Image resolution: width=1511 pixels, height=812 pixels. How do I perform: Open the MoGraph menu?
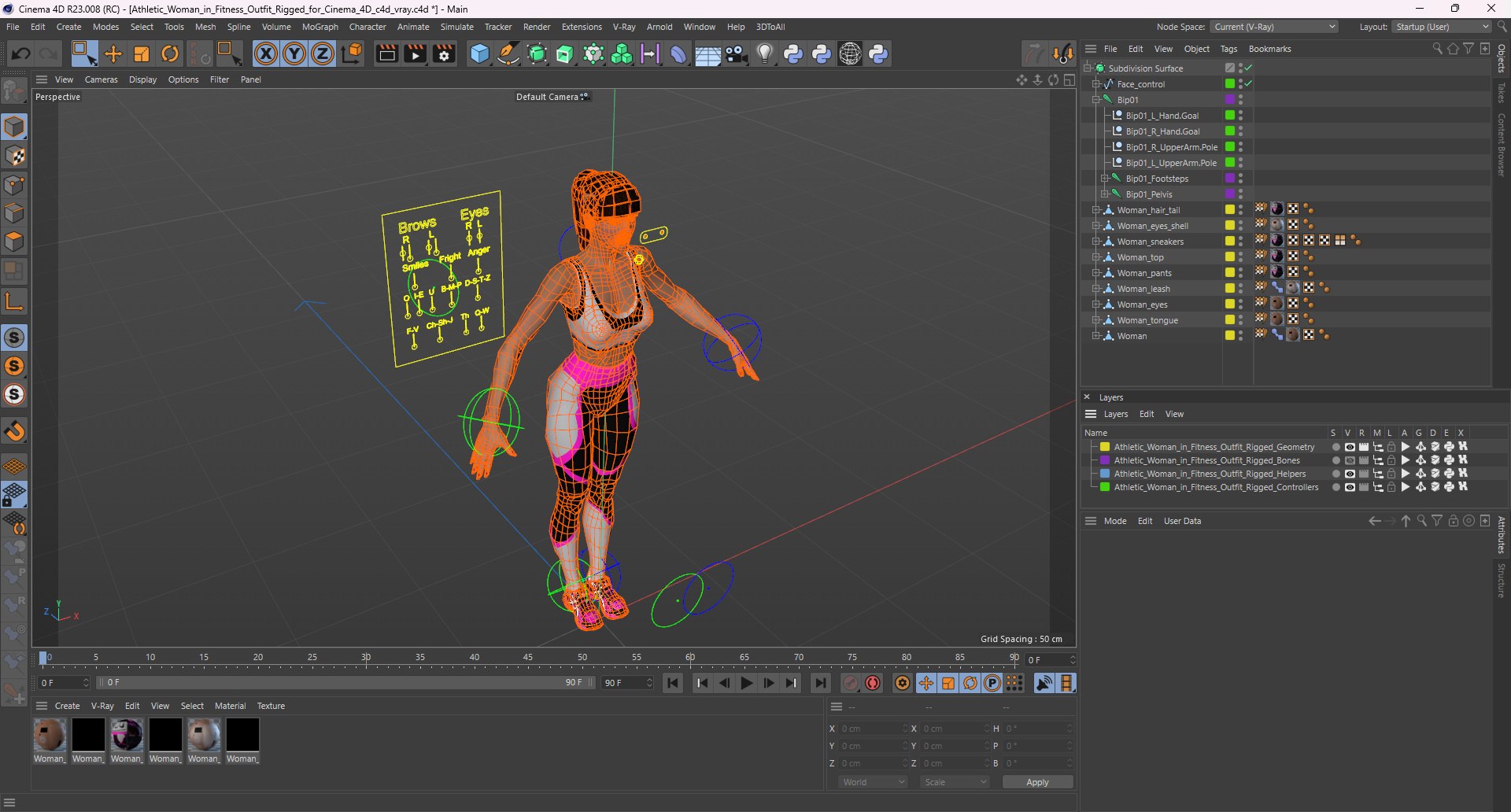[x=320, y=27]
